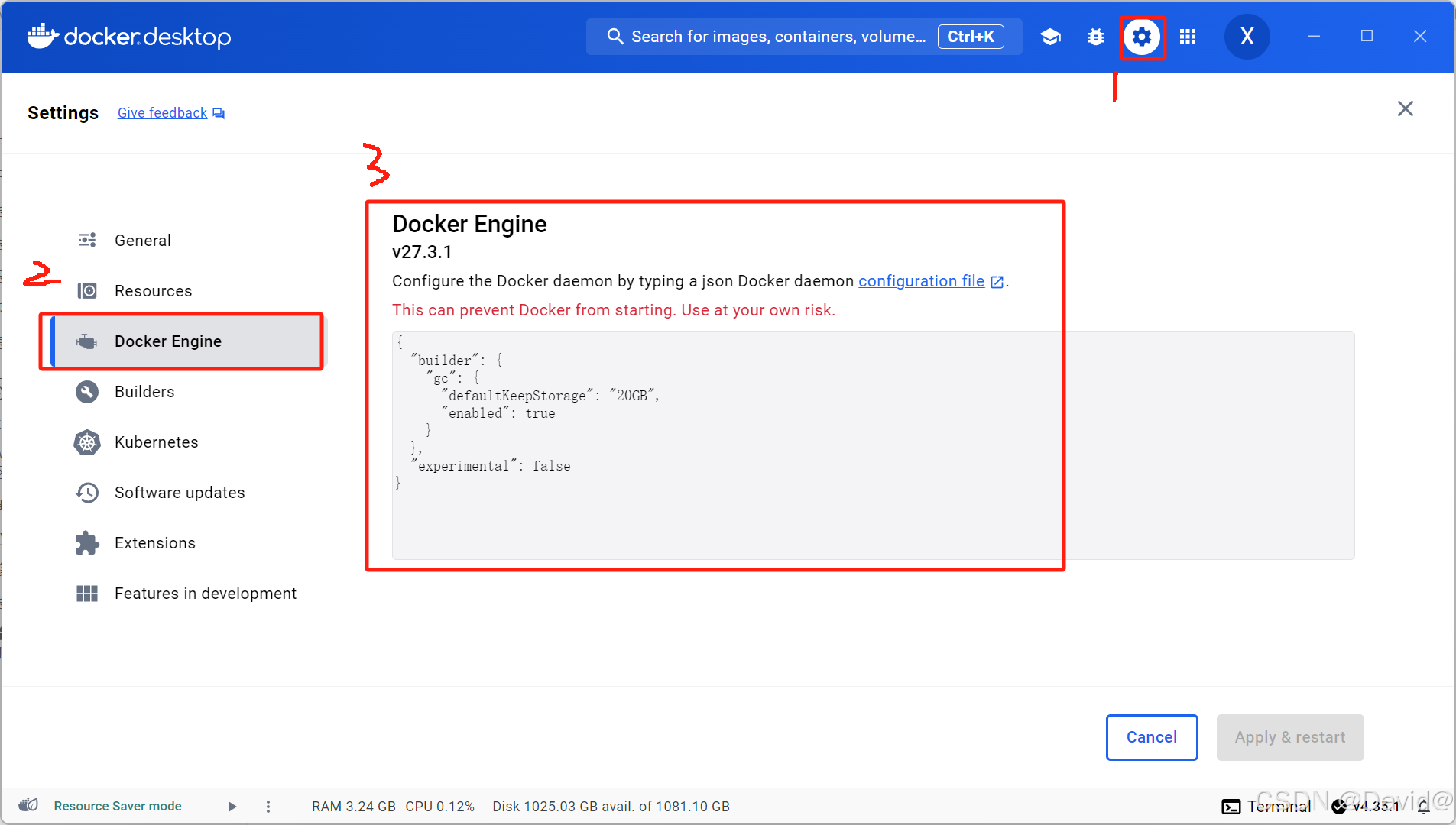Click the Resources disk icon
The width and height of the screenshot is (1456, 825).
tap(87, 291)
